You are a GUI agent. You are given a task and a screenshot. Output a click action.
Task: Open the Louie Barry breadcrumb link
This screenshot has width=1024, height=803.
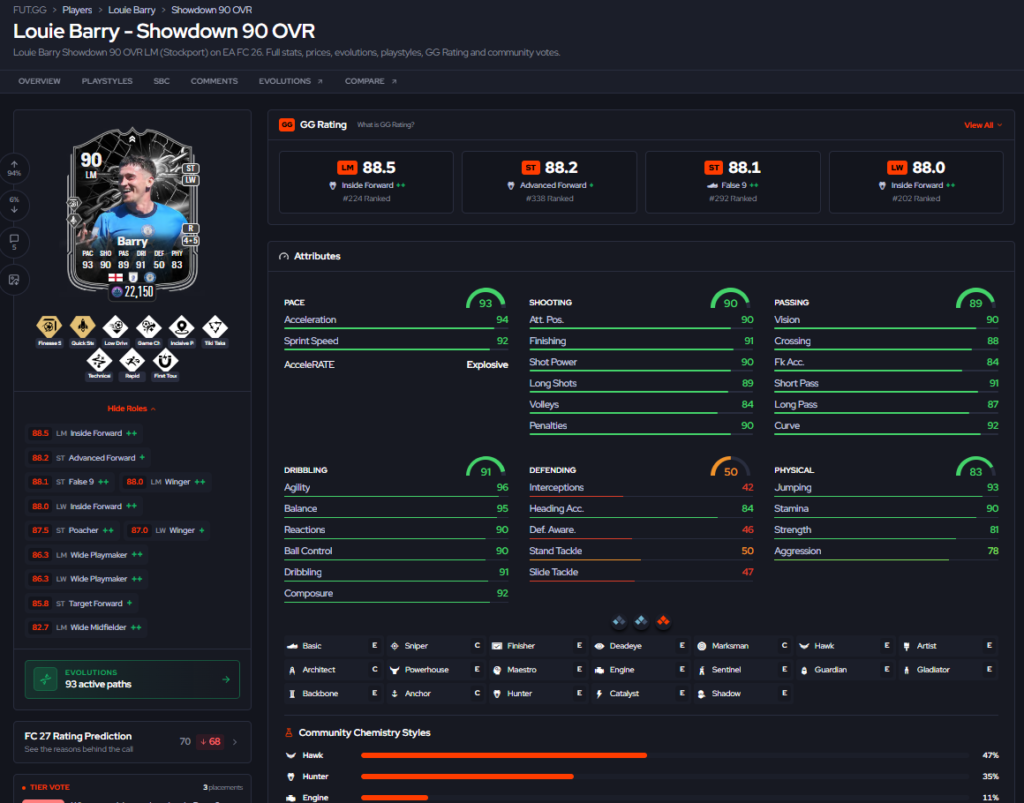[132, 10]
